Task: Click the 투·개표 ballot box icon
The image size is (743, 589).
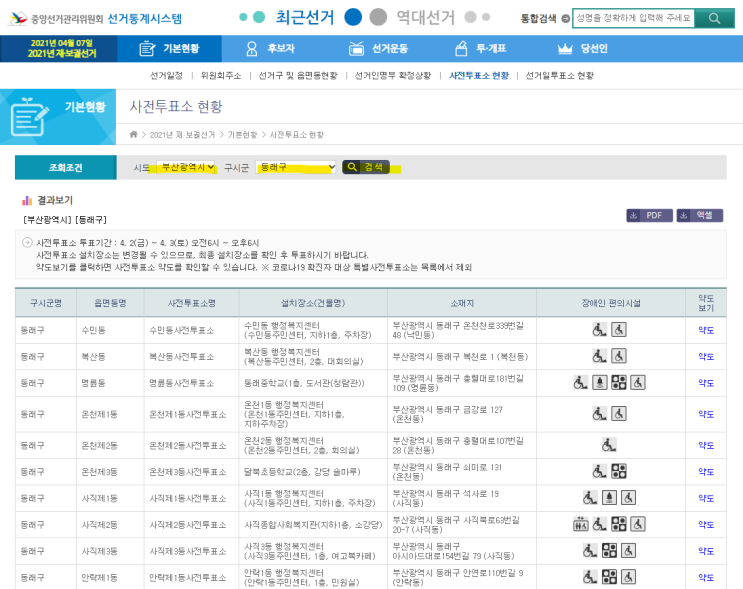Action: [461, 48]
